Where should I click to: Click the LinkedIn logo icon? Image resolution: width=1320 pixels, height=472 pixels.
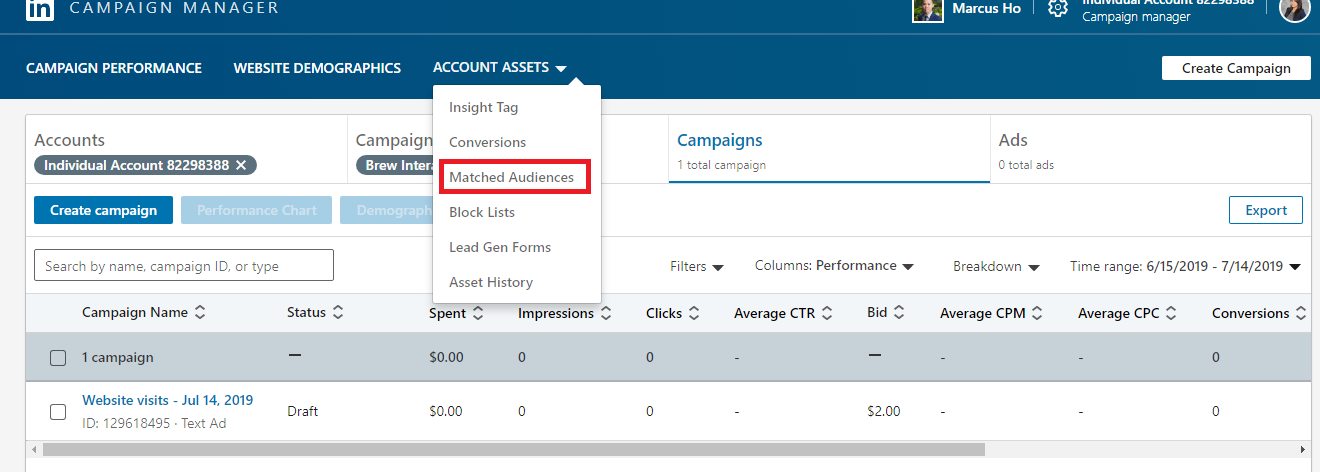pos(40,10)
